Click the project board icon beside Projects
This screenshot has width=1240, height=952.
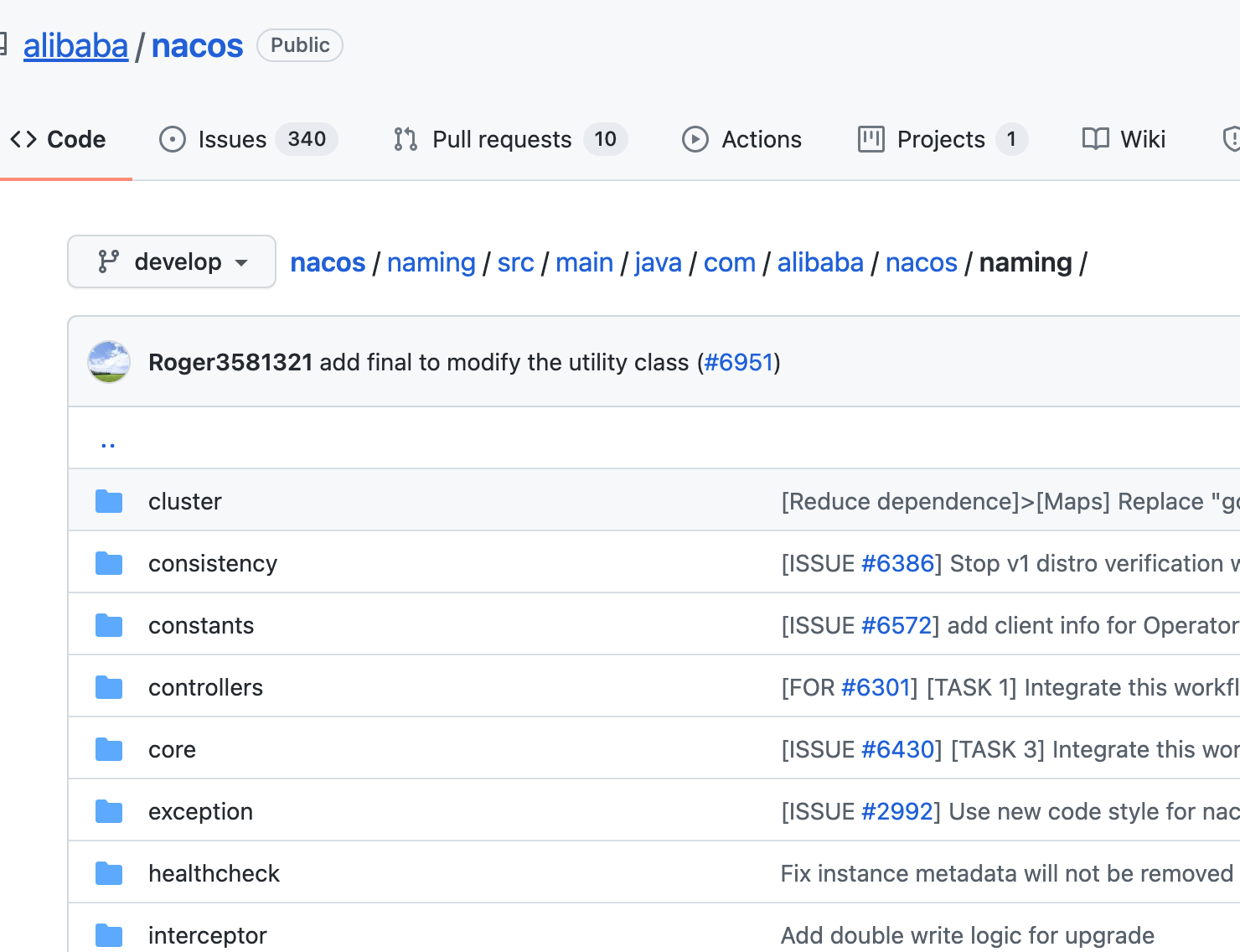(870, 139)
